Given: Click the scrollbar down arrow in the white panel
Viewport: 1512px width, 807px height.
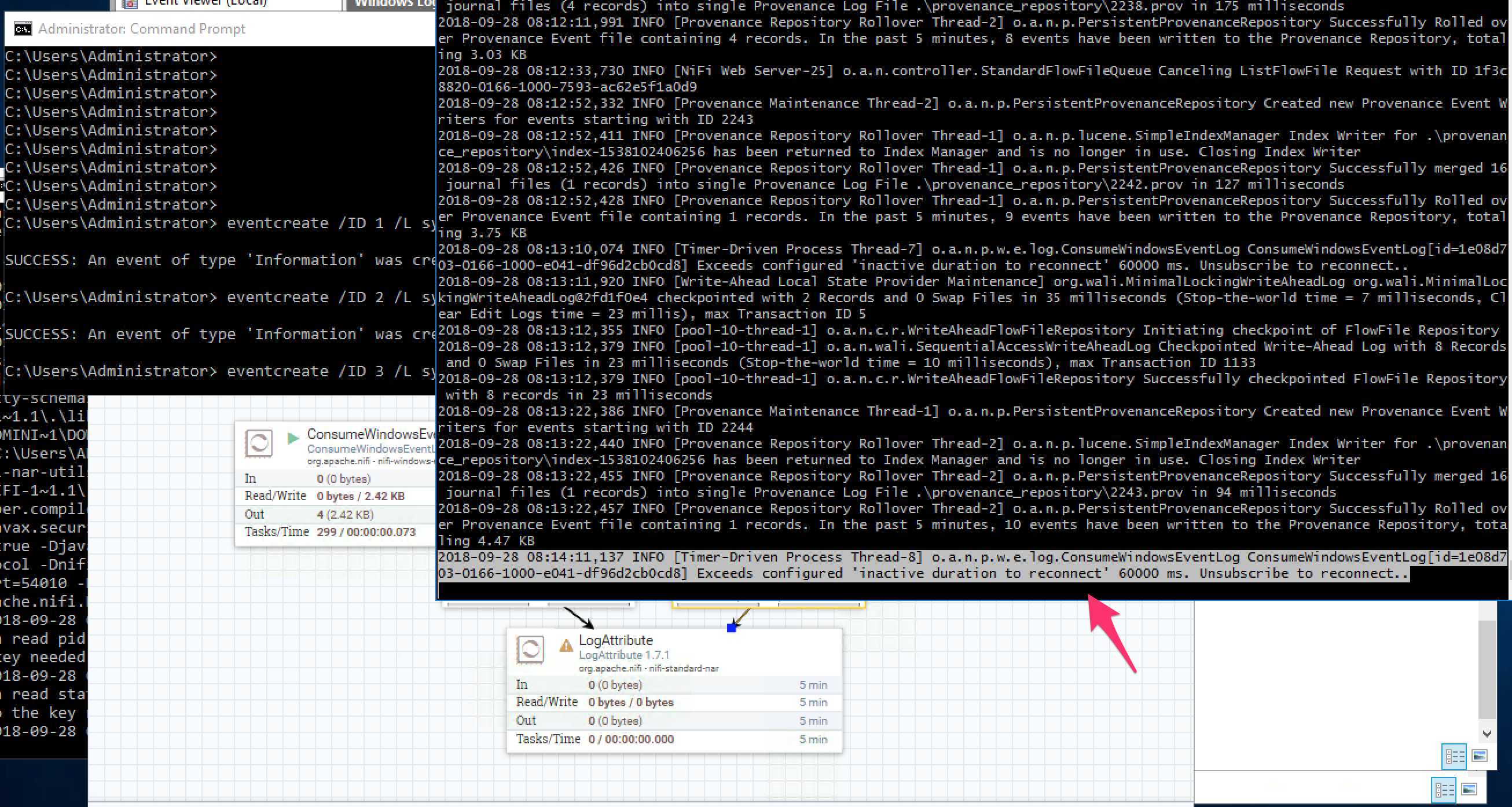Looking at the screenshot, I should 1486,733.
